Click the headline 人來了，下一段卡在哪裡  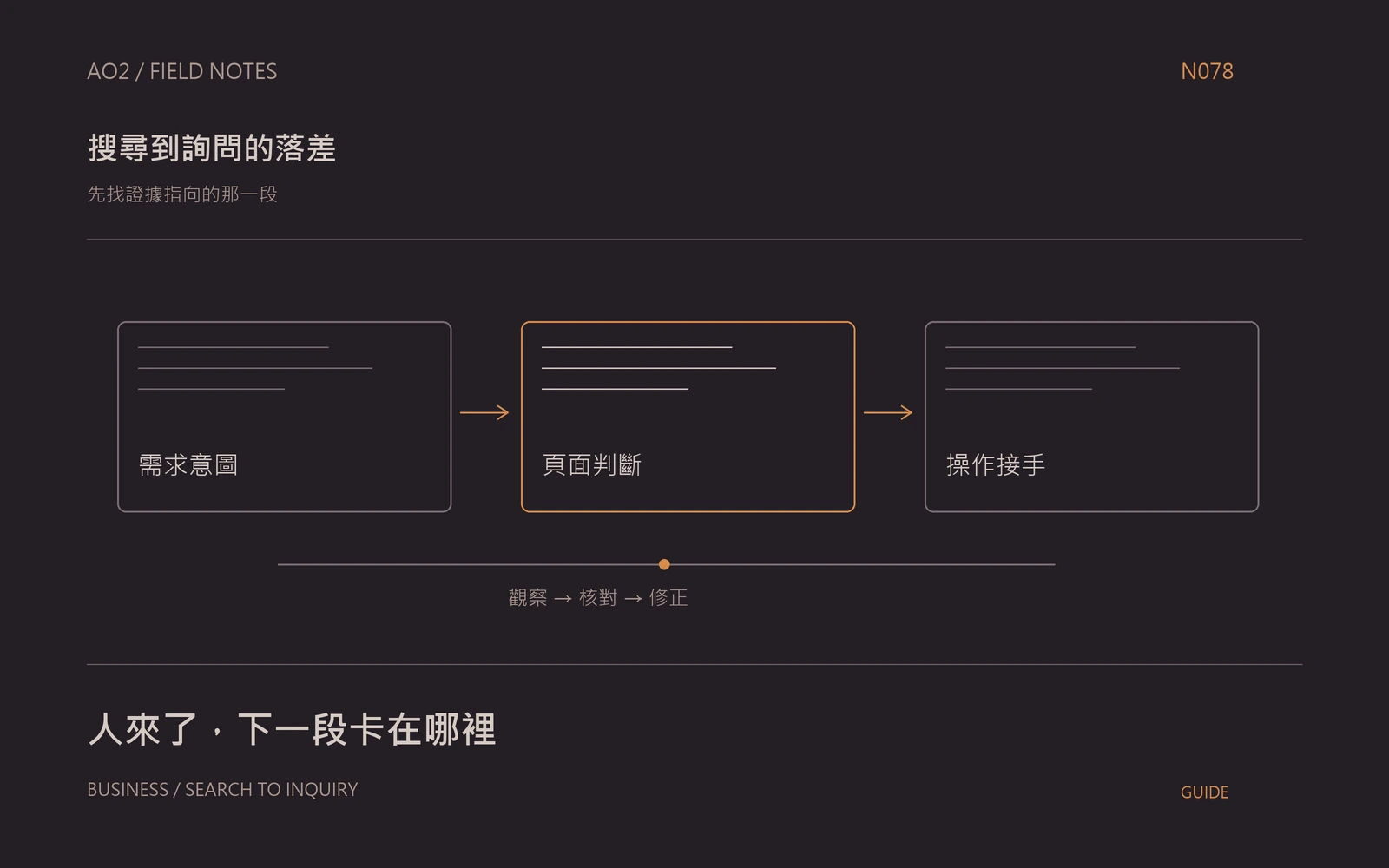tap(292, 729)
